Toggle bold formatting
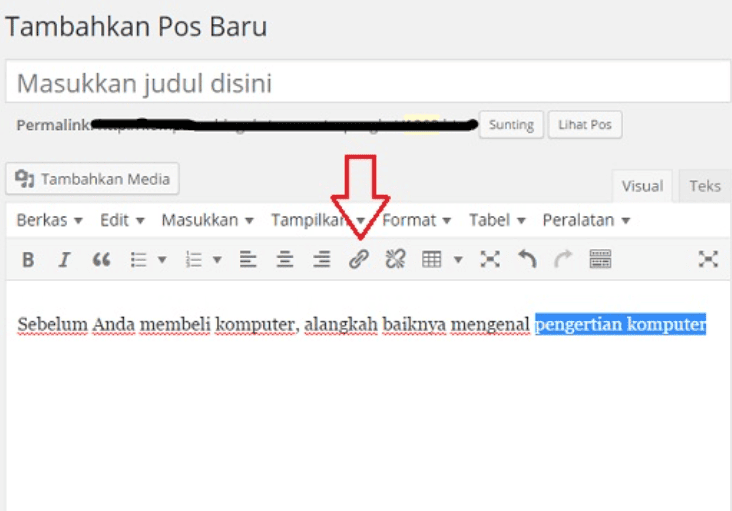732x511 pixels. point(28,259)
